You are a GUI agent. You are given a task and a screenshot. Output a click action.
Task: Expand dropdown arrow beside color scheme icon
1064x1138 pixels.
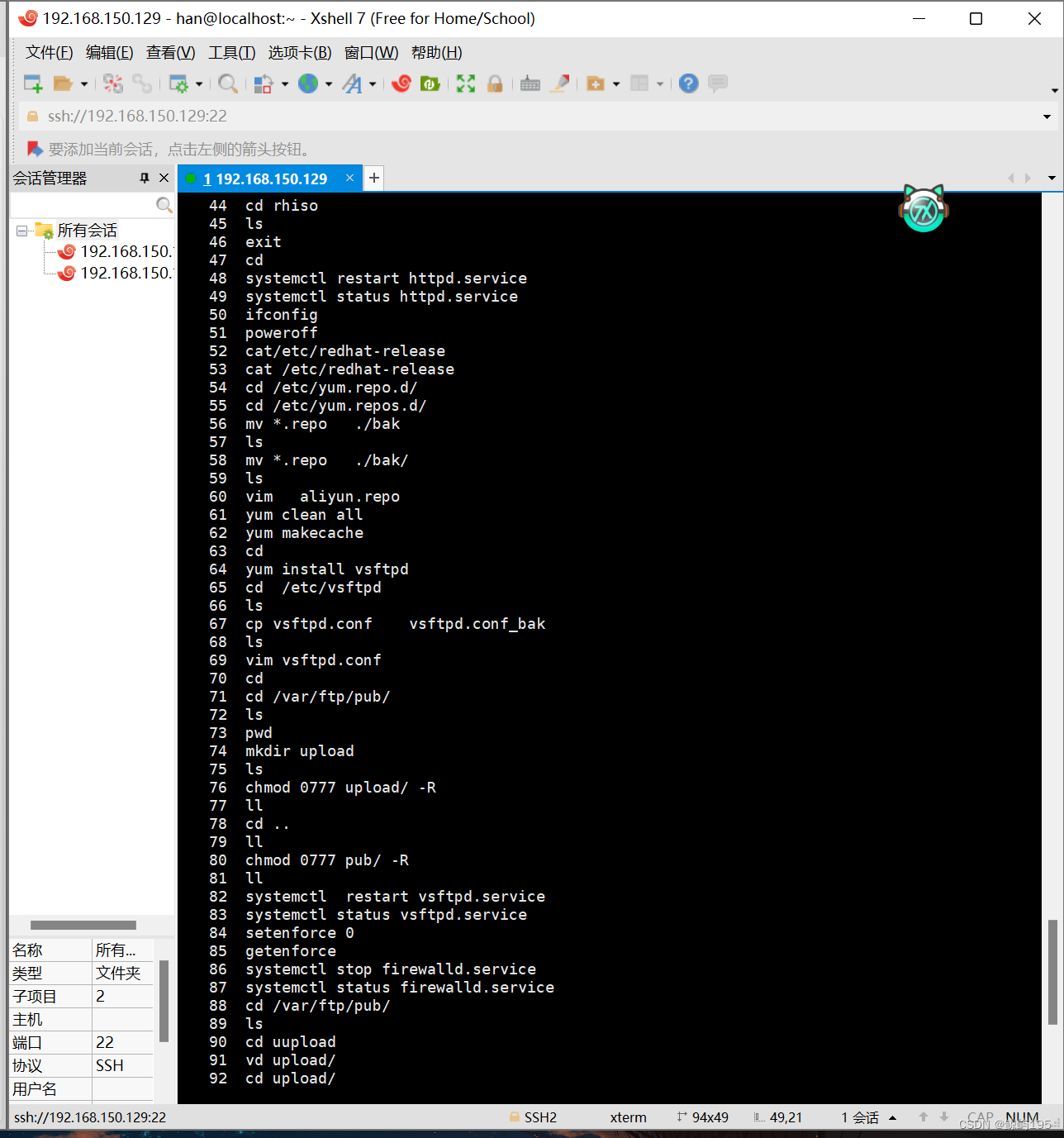(x=285, y=84)
